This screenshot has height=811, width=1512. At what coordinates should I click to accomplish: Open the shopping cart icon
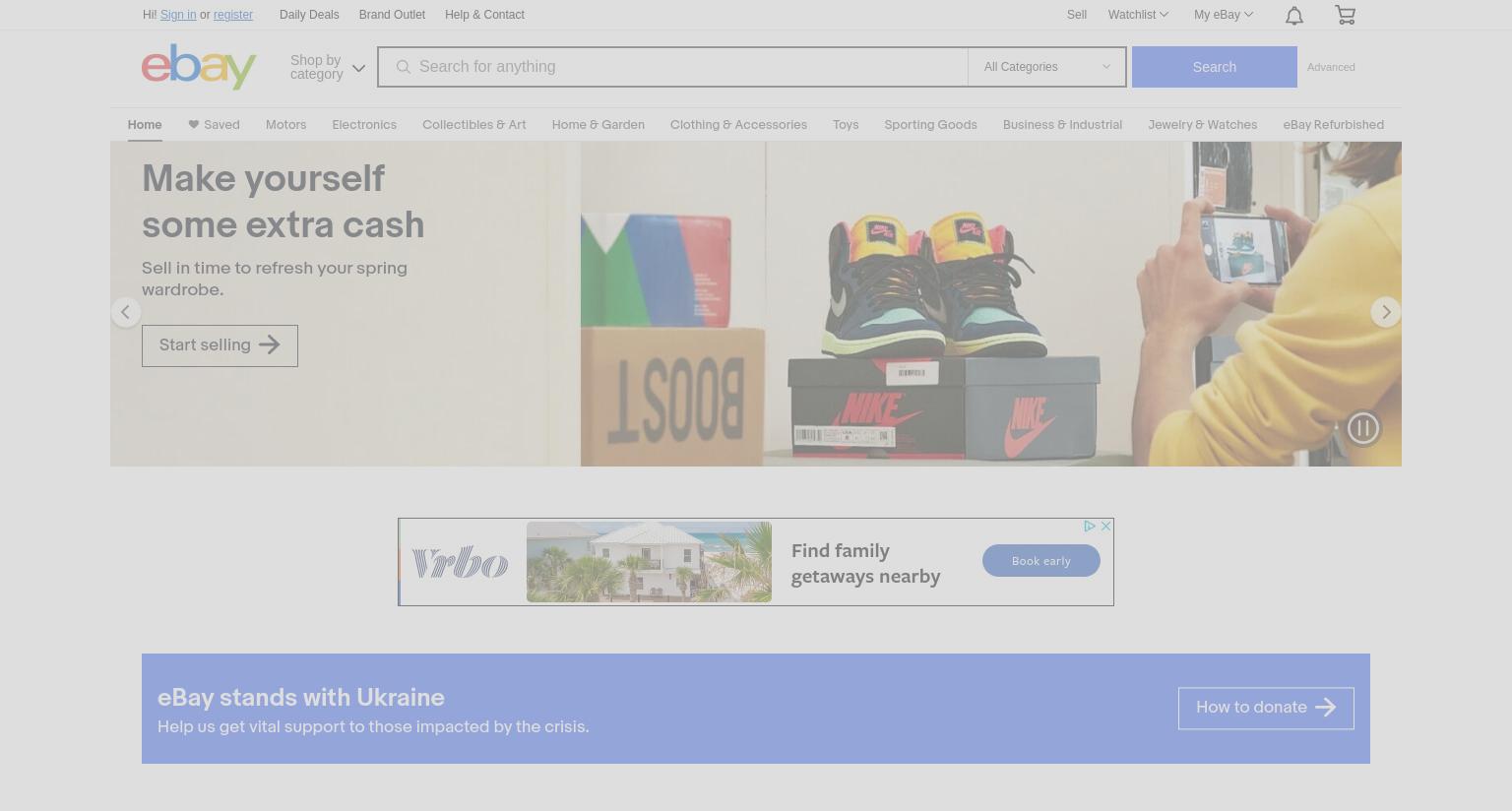tap(1345, 15)
